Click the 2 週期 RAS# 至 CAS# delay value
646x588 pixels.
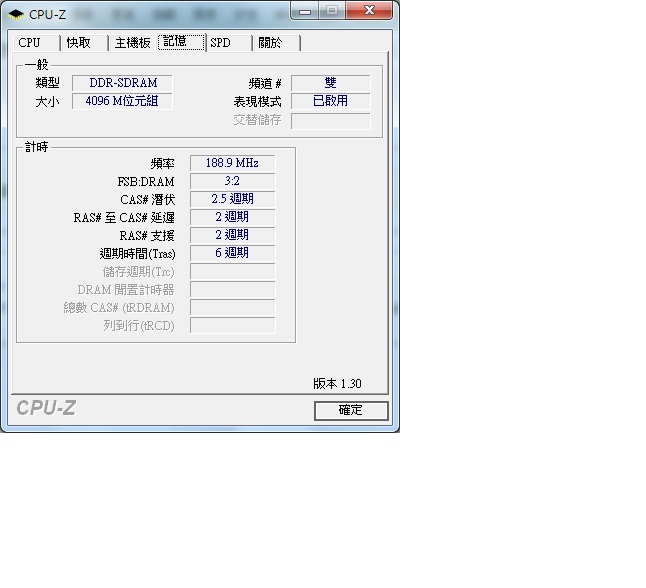tap(232, 217)
